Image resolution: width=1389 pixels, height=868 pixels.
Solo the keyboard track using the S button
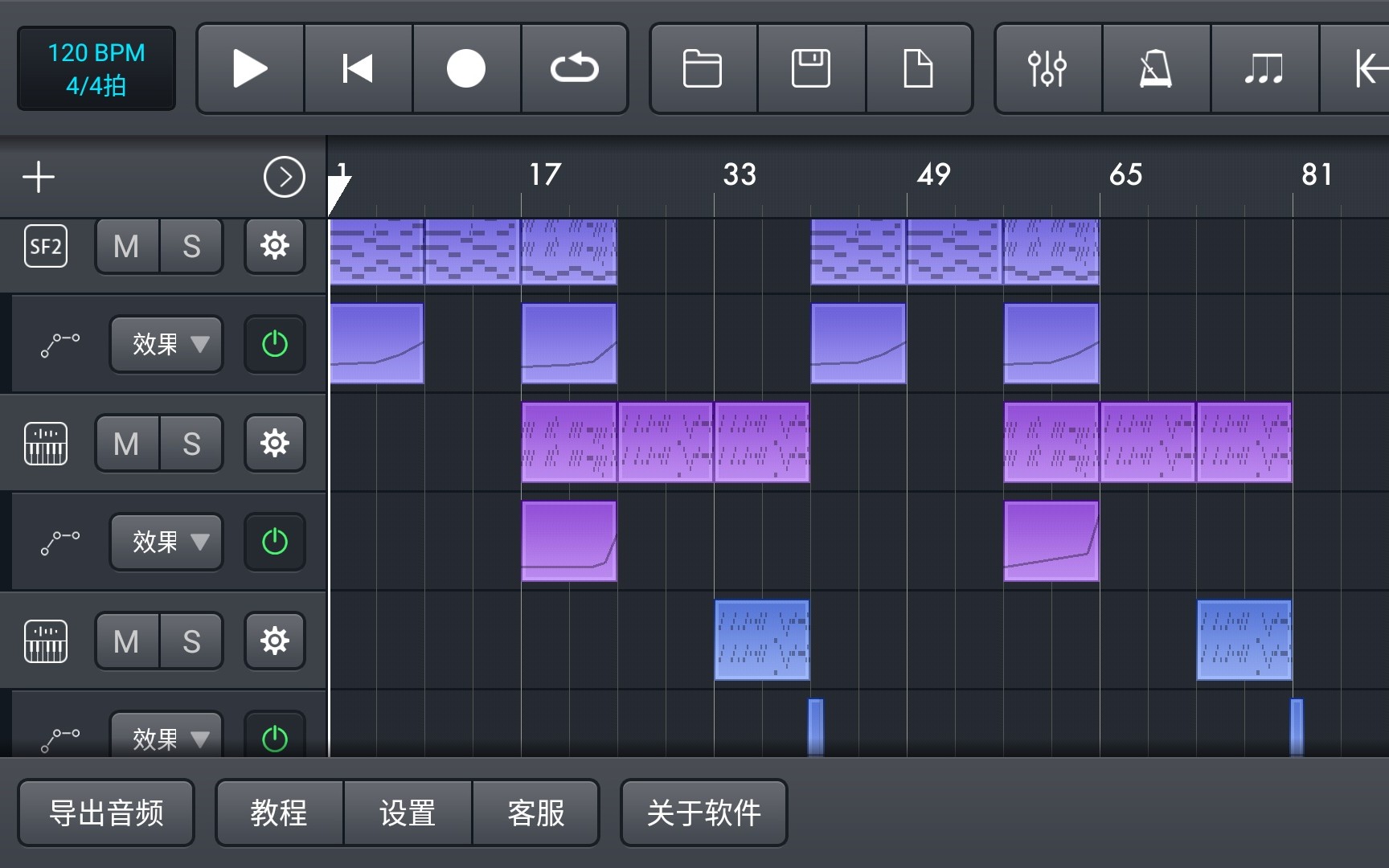click(x=191, y=443)
